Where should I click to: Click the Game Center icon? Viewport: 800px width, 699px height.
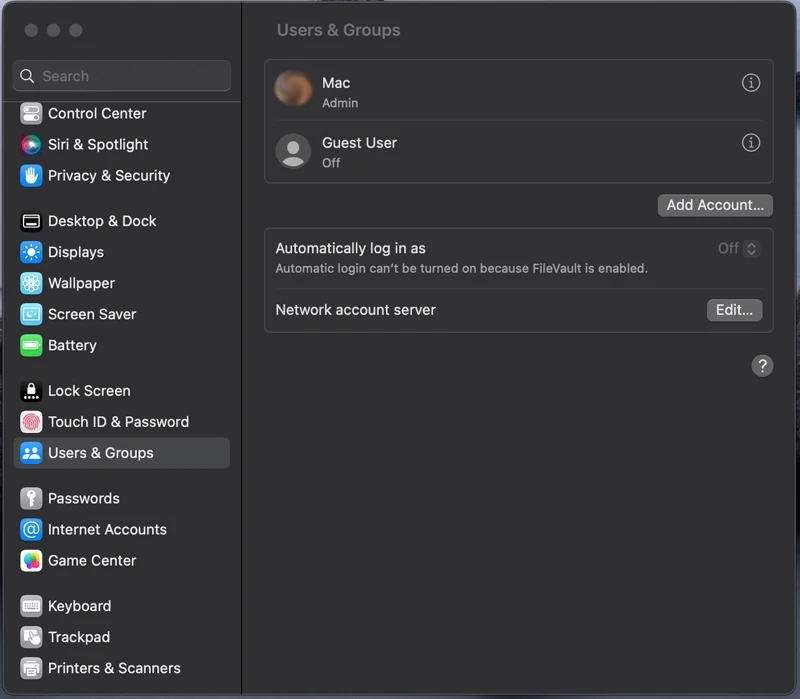coord(31,560)
